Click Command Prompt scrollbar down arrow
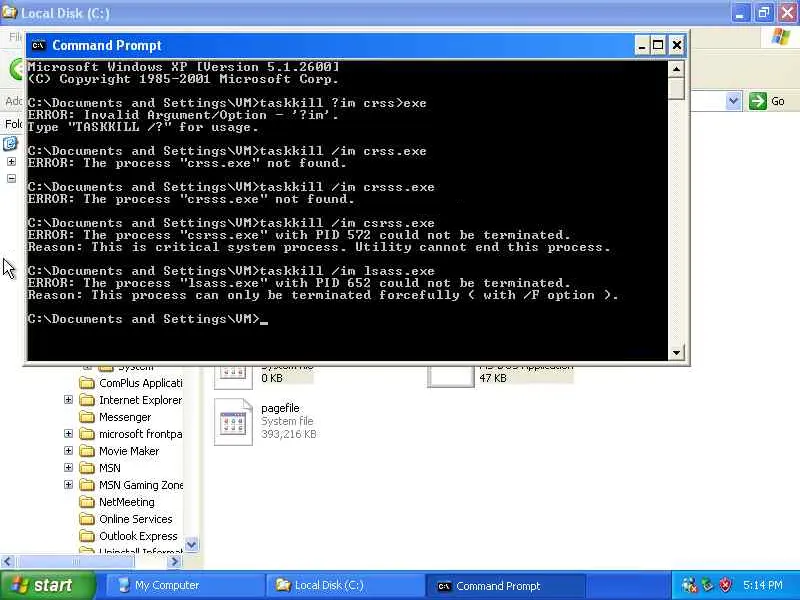 [x=676, y=352]
